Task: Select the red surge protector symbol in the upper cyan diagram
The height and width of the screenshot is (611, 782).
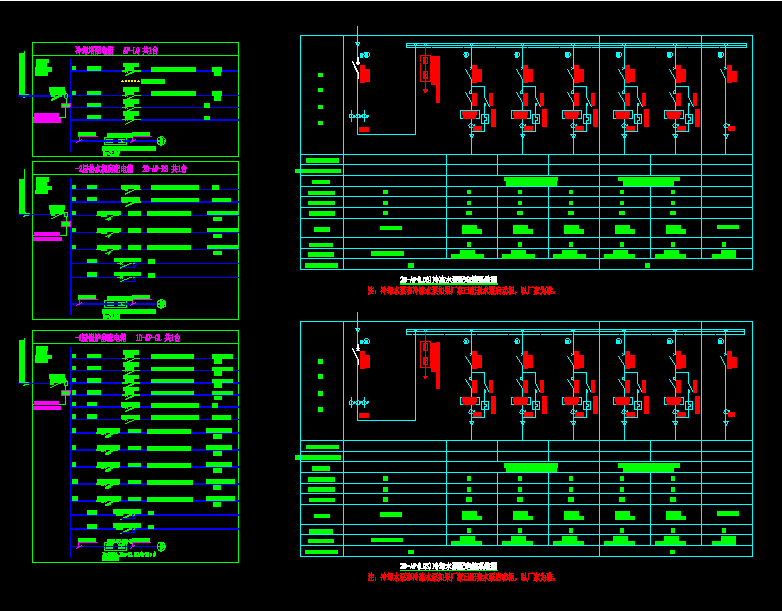Action: [x=425, y=70]
